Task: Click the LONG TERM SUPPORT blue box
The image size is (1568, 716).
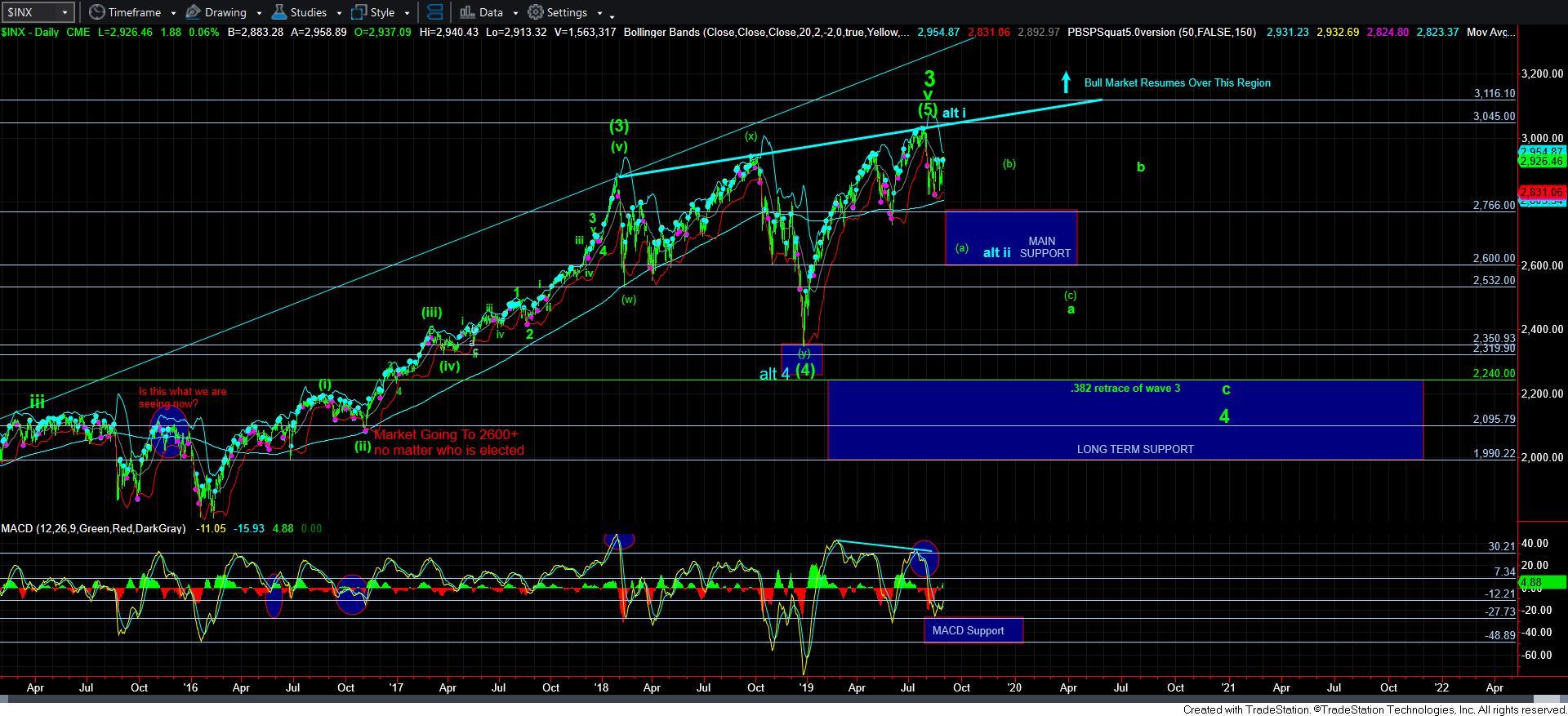Action: click(1125, 420)
